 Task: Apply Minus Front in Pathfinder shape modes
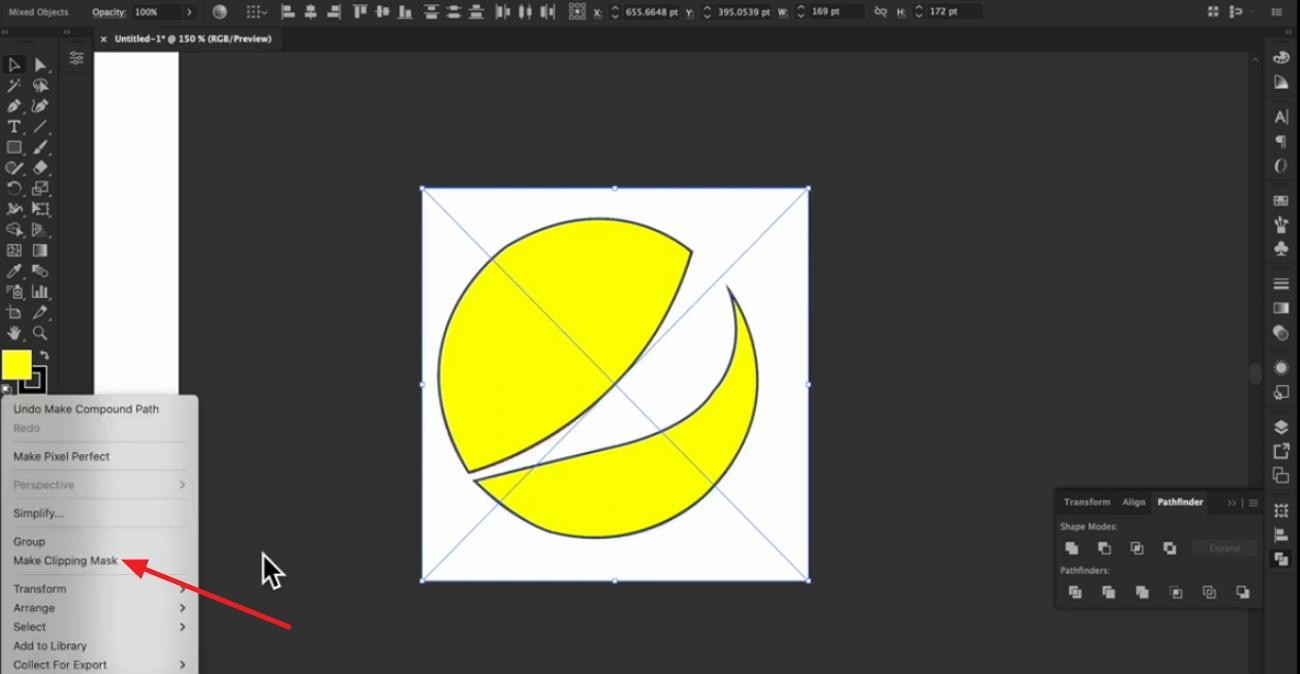(1104, 548)
